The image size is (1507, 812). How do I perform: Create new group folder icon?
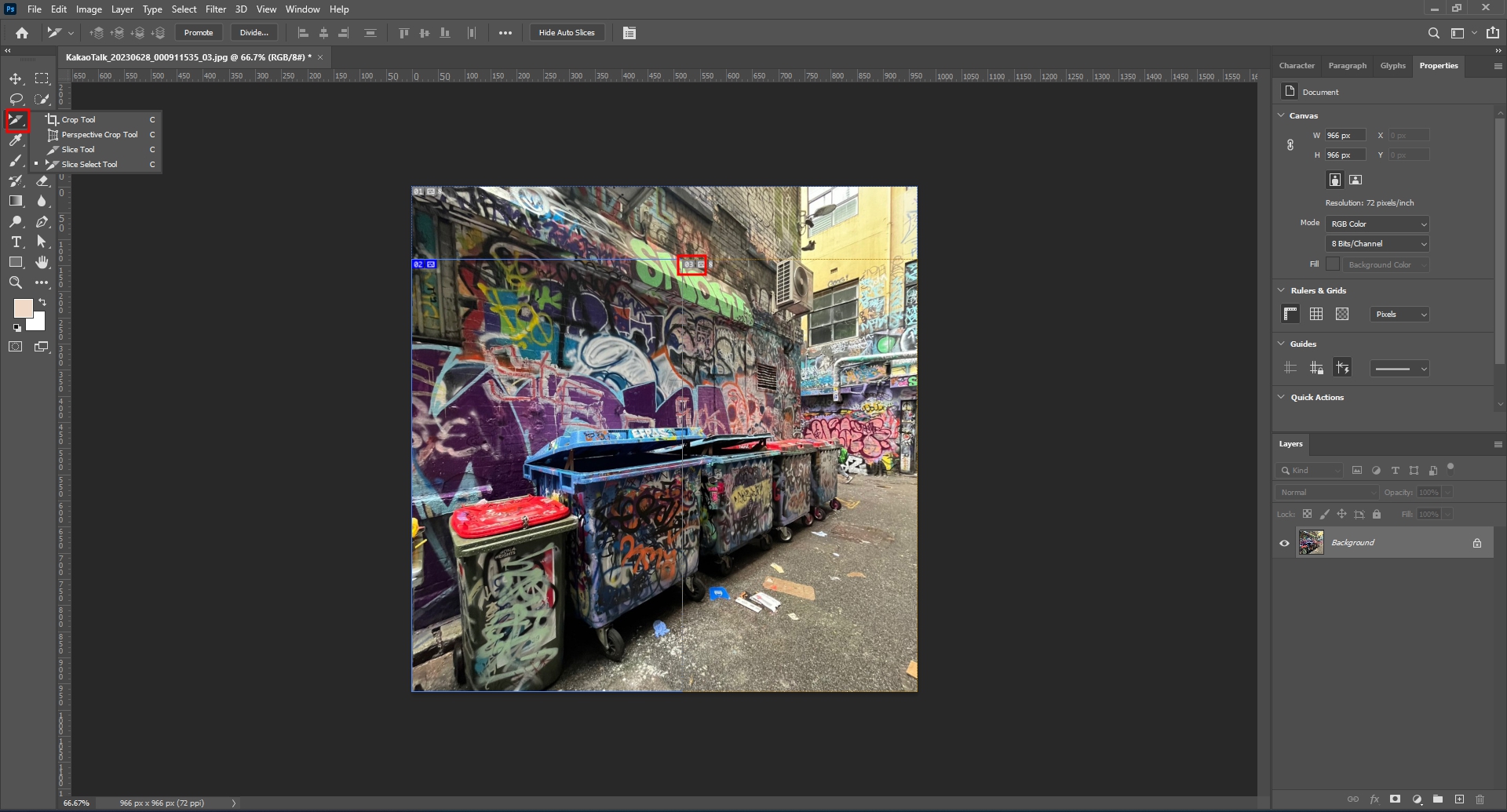point(1438,799)
